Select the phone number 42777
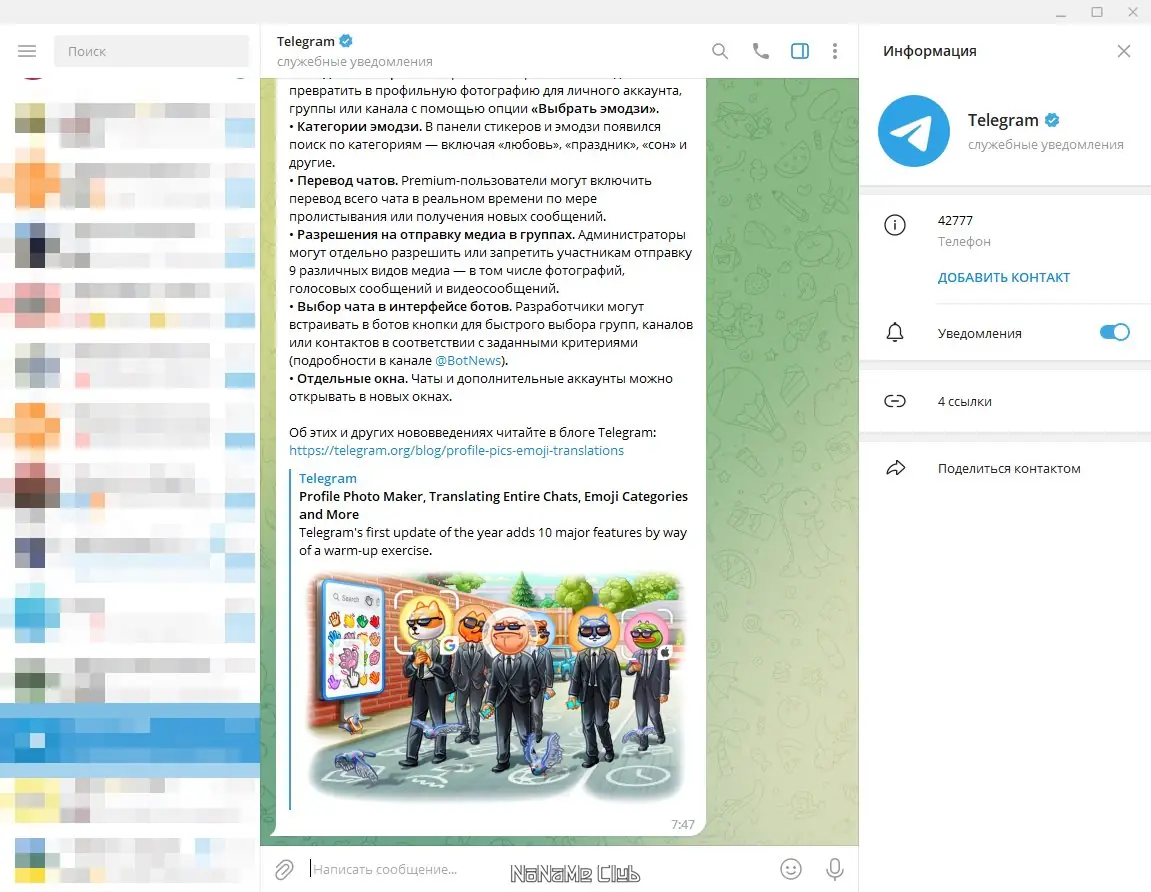 click(x=955, y=220)
